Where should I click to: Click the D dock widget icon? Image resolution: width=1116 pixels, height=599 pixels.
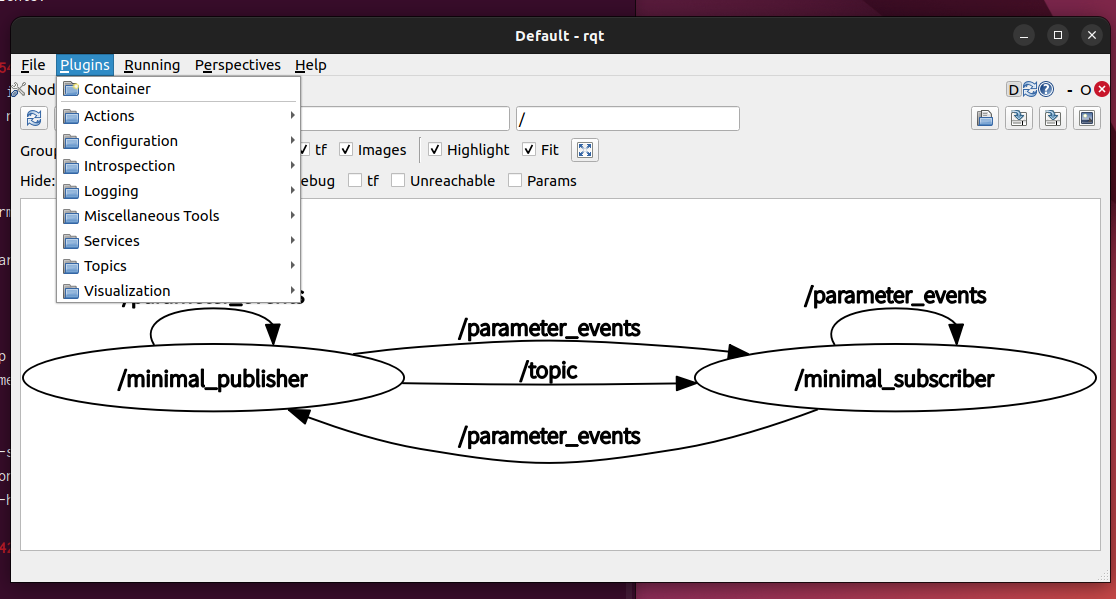click(x=1013, y=90)
